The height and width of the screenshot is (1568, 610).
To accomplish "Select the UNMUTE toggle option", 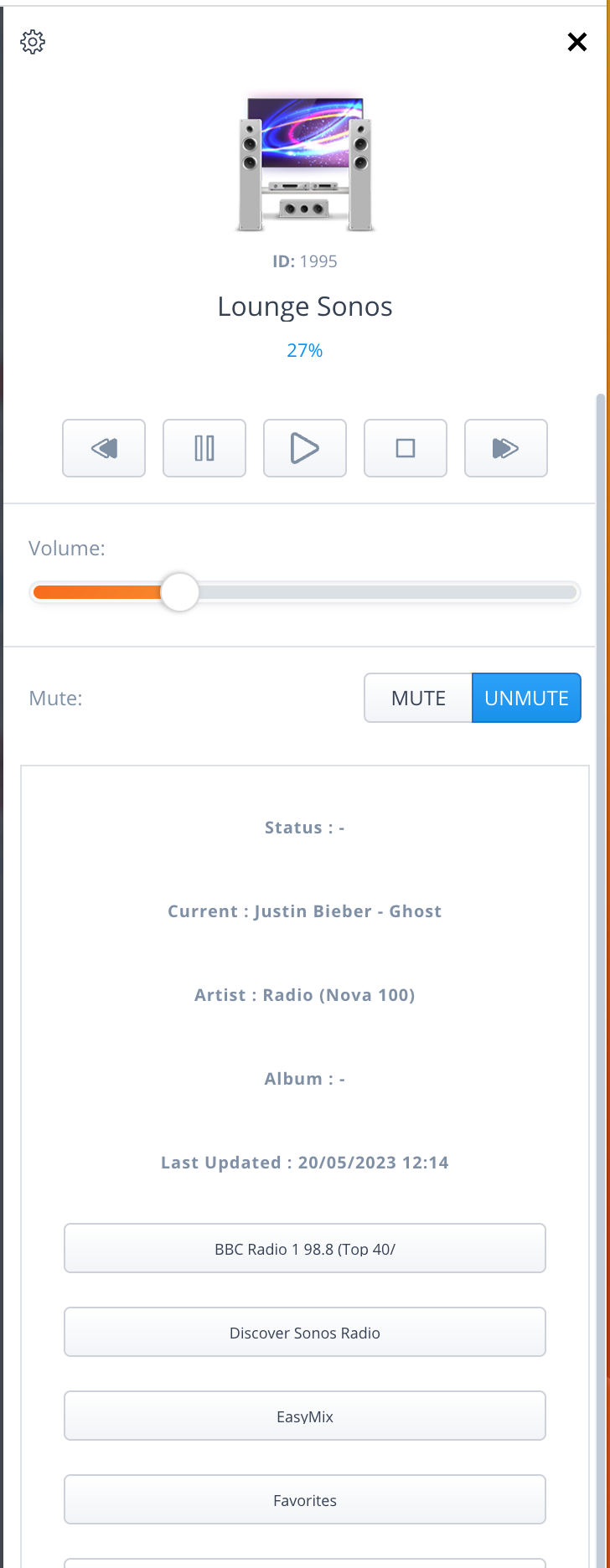I will [526, 698].
